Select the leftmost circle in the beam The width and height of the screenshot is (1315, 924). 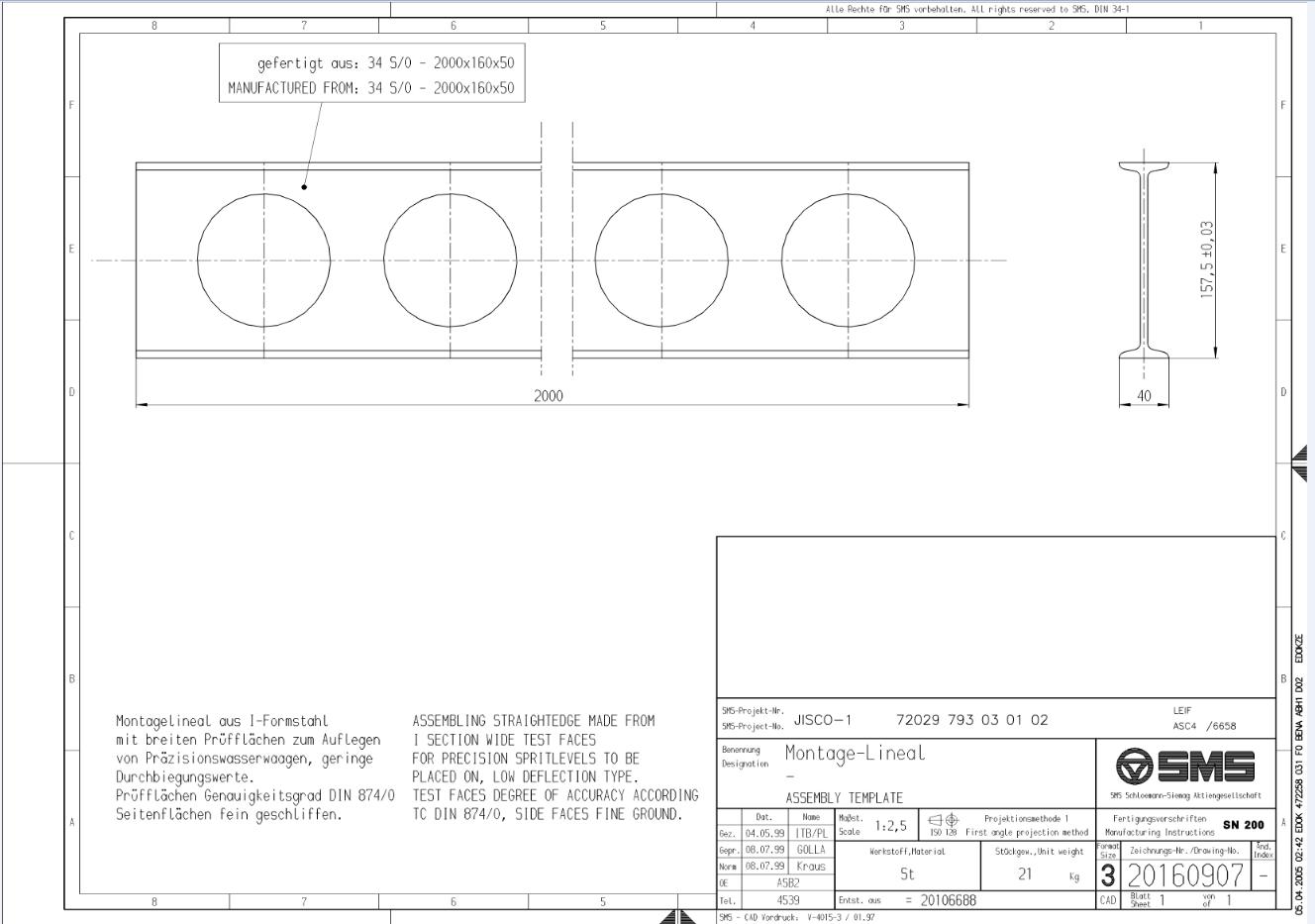coord(263,260)
